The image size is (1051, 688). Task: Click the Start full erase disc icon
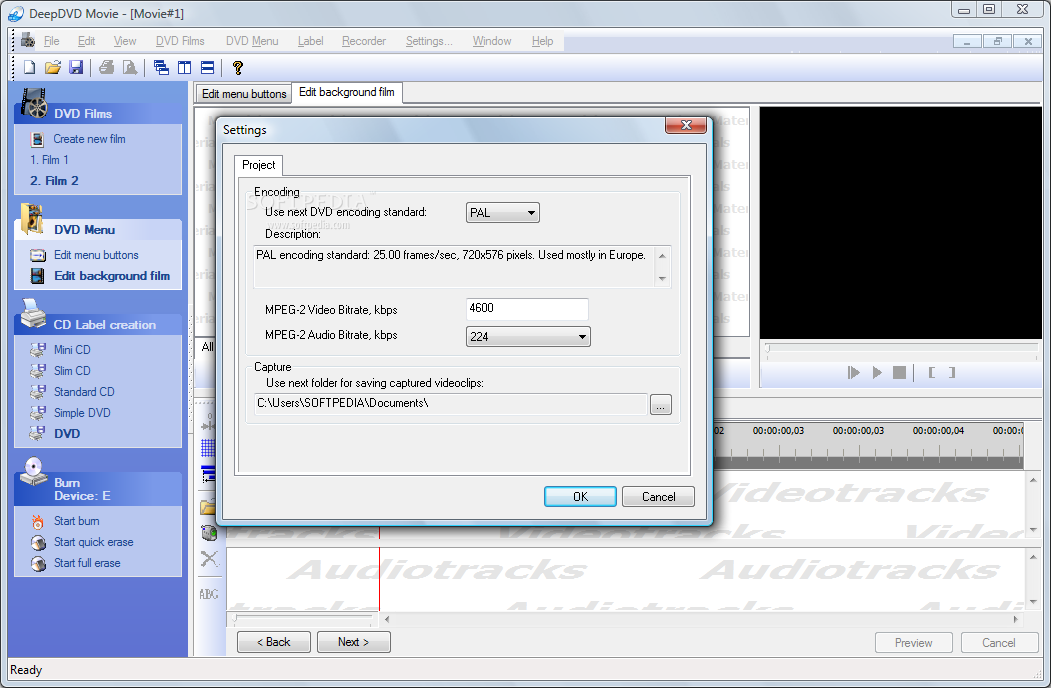38,563
